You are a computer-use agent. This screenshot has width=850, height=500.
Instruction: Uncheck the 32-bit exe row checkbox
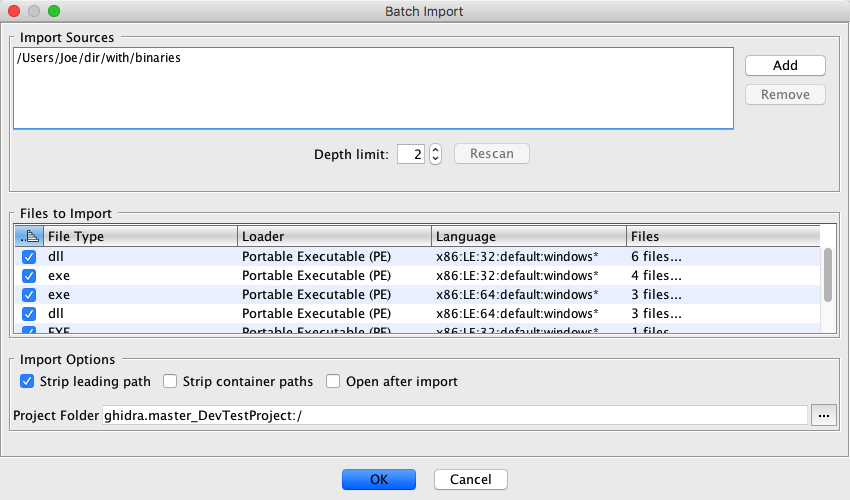29,276
